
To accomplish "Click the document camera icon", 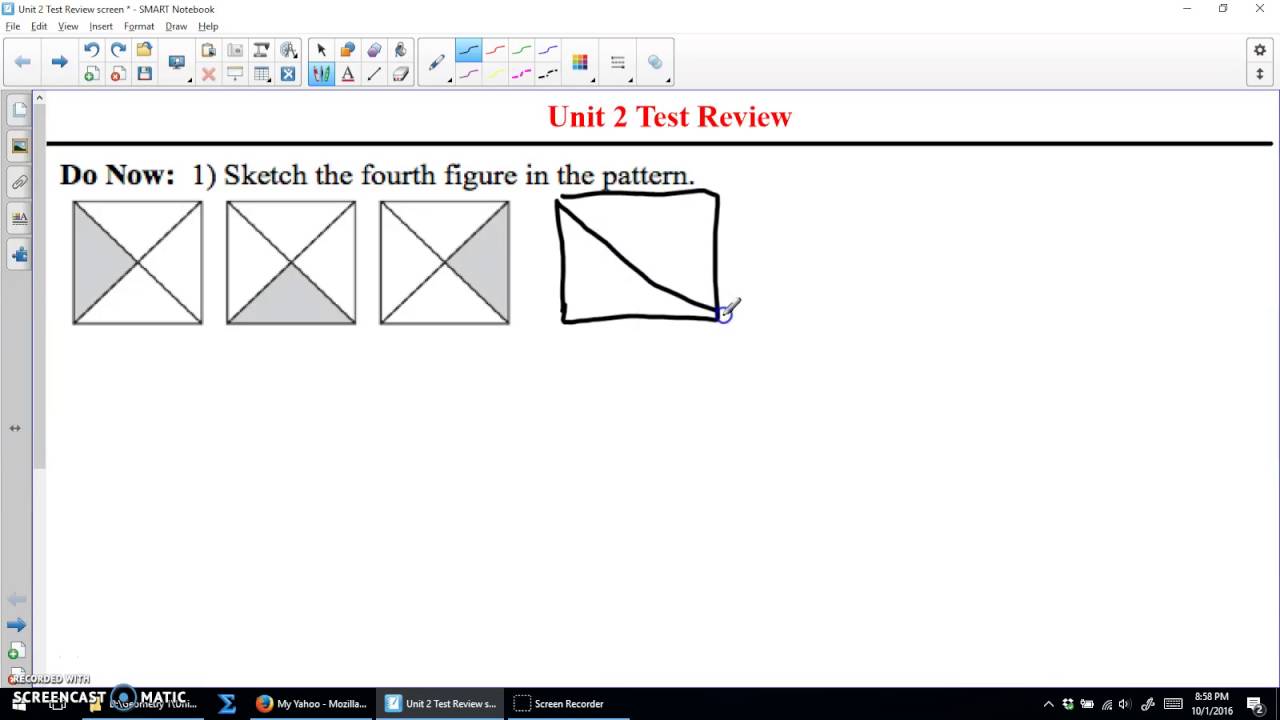I will (235, 50).
